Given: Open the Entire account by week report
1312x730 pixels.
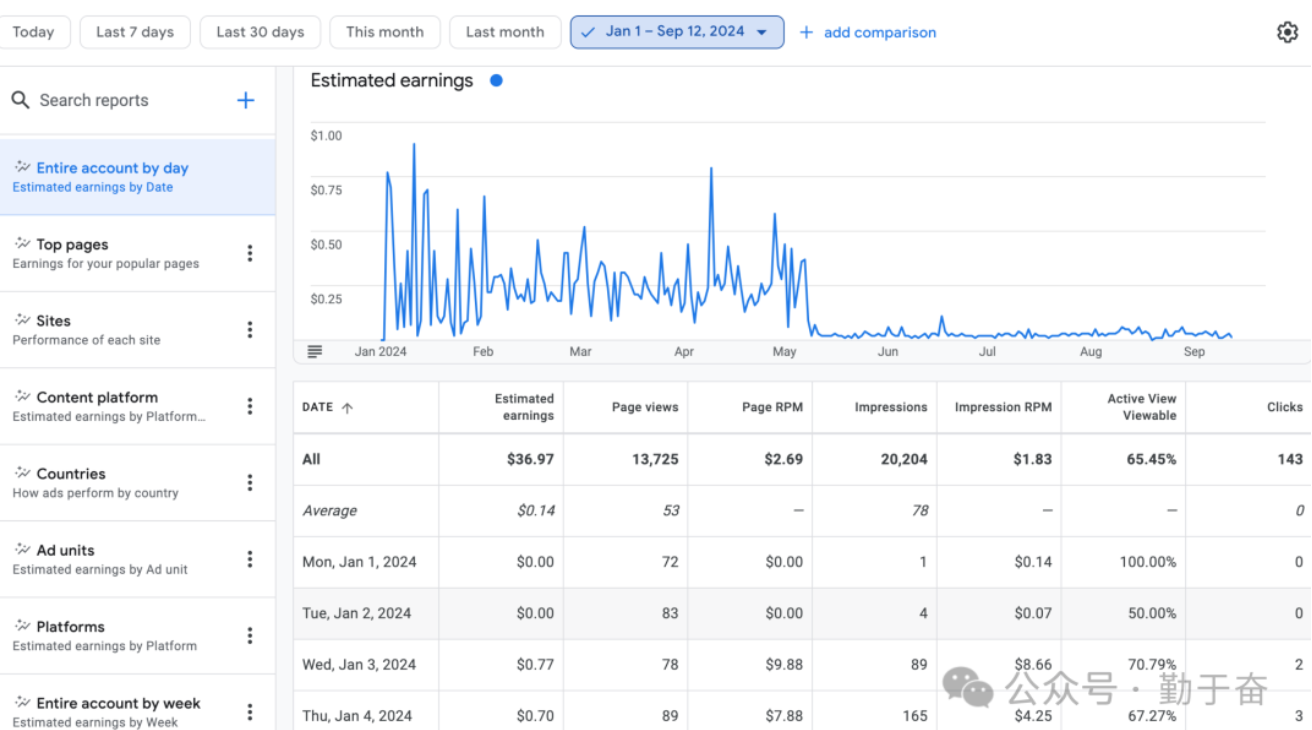Looking at the screenshot, I should click(118, 704).
